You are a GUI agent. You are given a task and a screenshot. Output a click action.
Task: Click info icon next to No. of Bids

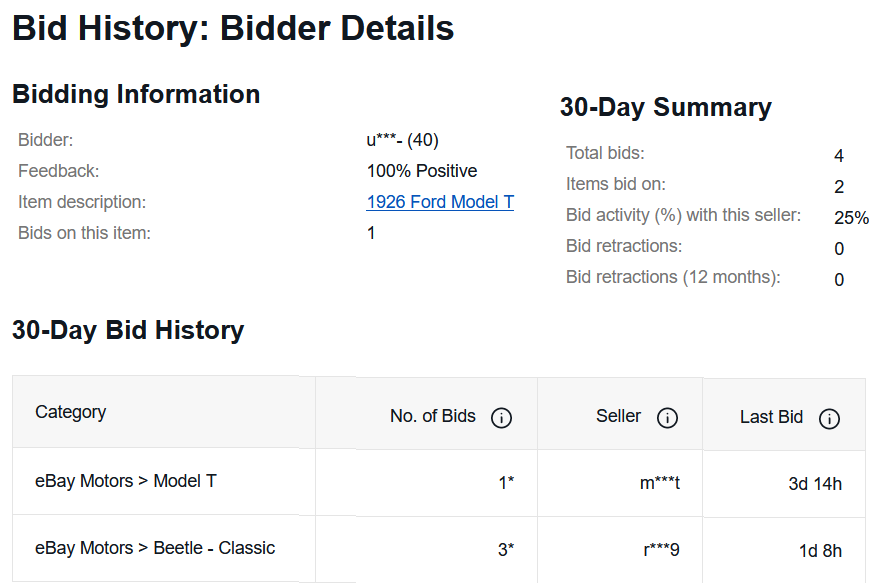point(502,418)
